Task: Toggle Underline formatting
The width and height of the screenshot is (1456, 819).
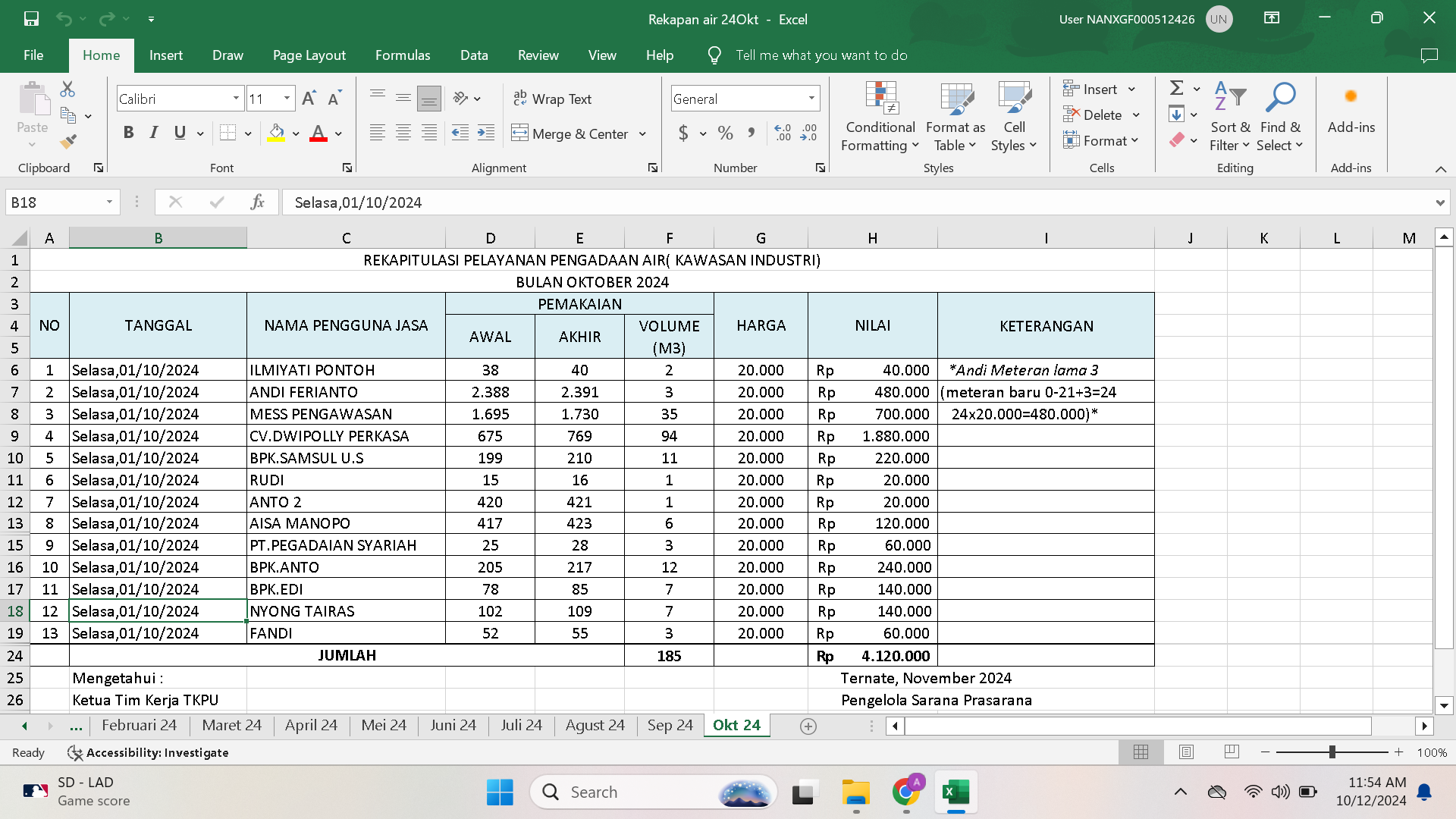Action: pos(180,133)
